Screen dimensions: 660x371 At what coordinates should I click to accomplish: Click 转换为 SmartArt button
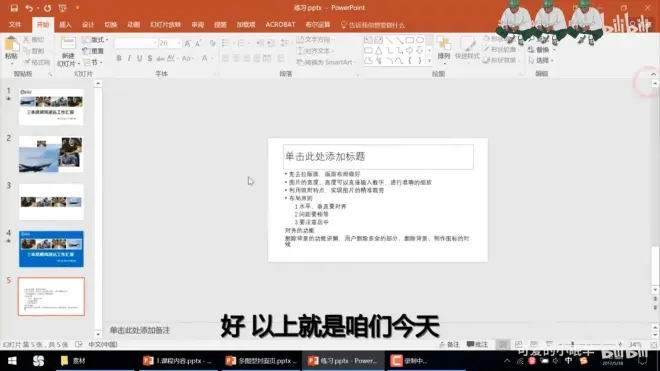[x=325, y=62]
